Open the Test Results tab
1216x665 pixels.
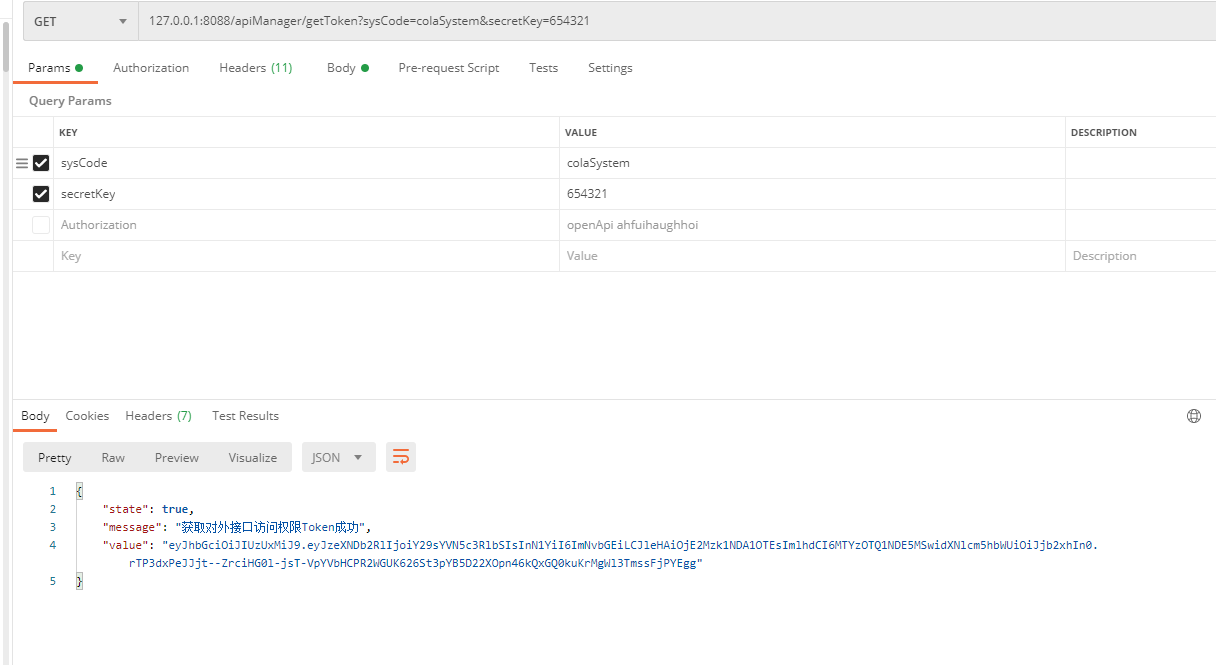[245, 416]
